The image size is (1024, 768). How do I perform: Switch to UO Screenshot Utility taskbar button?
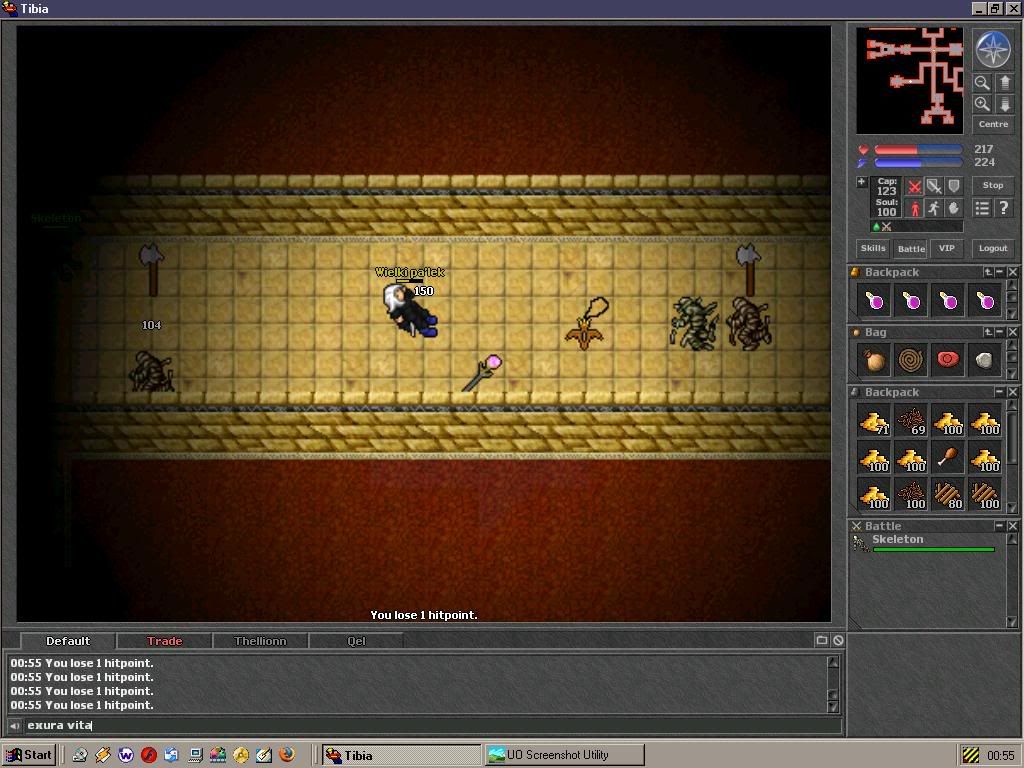pyautogui.click(x=564, y=755)
